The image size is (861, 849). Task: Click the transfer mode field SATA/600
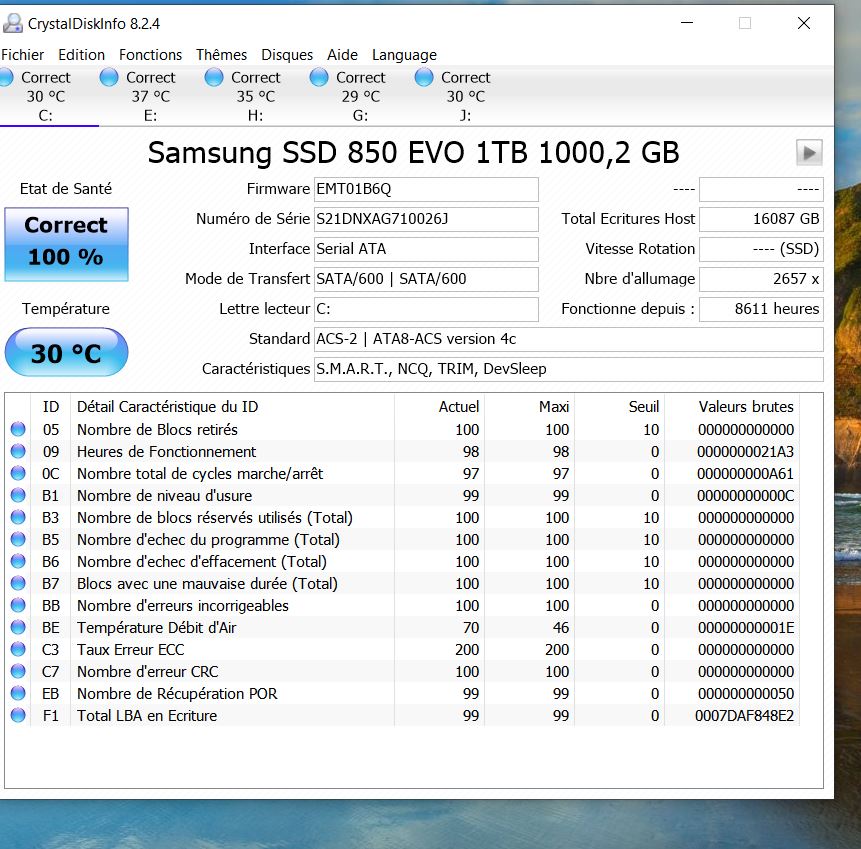[426, 279]
